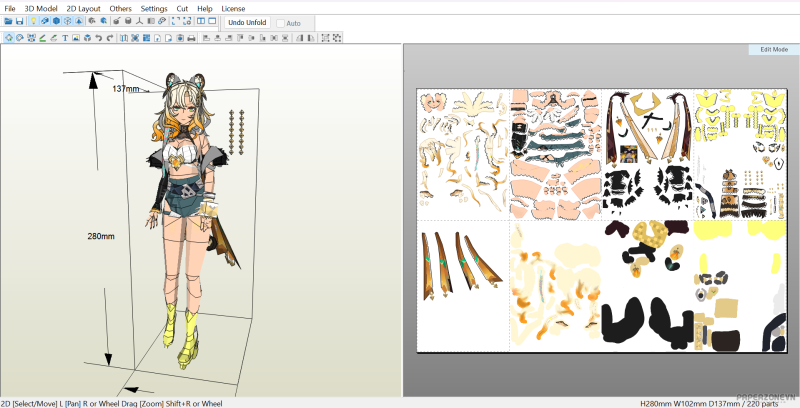Click the 137mm depth dimension label
800x408 pixels.
126,89
